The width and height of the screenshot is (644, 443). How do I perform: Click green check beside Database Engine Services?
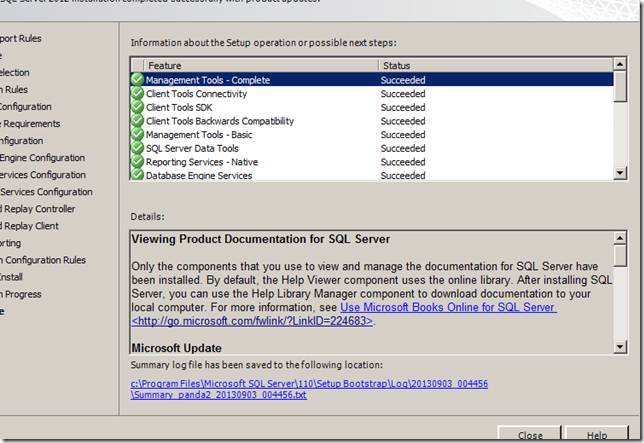tap(137, 175)
